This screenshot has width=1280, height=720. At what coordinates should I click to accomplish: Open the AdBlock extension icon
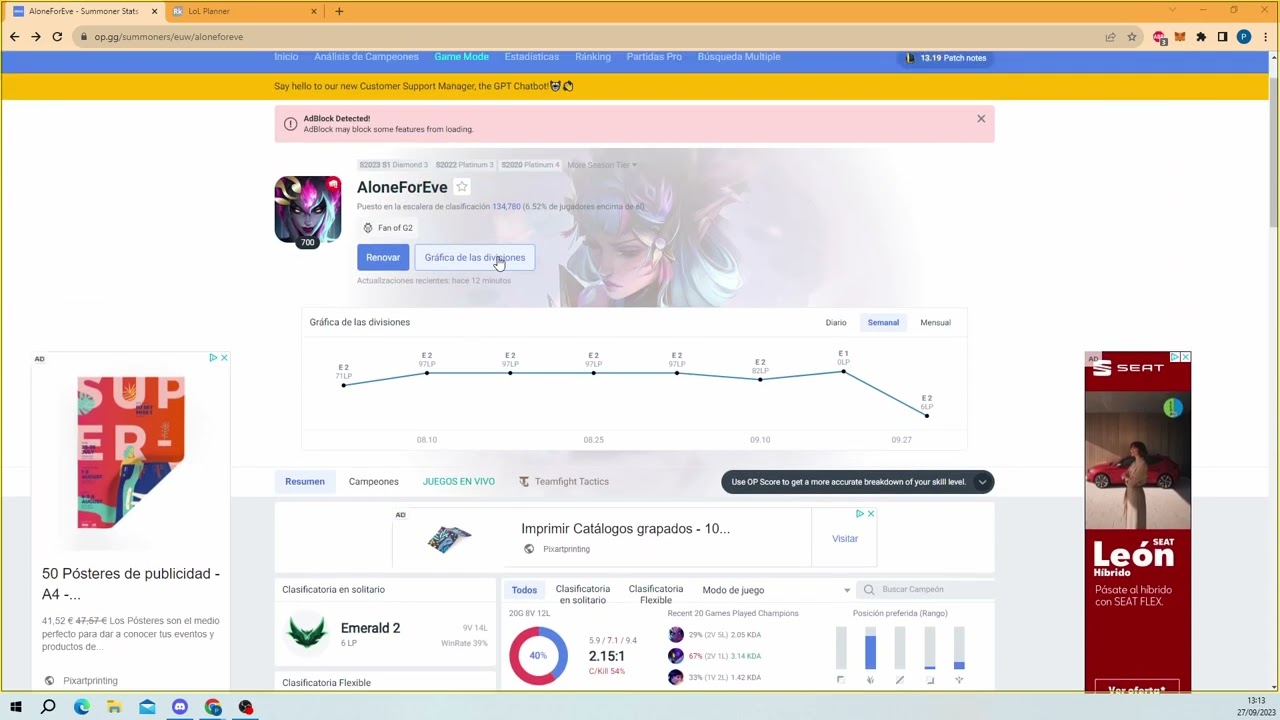click(x=1160, y=37)
